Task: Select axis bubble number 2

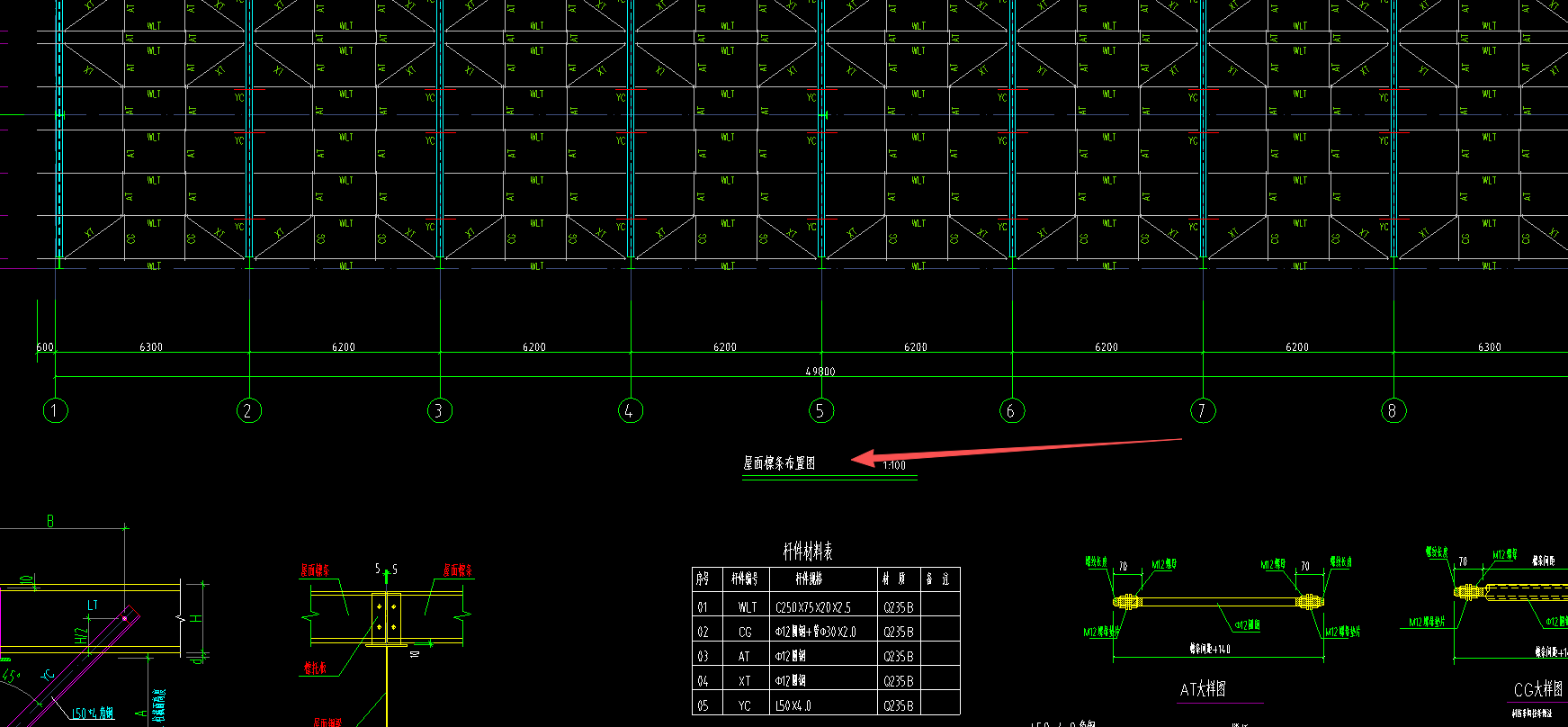Action: pos(248,411)
